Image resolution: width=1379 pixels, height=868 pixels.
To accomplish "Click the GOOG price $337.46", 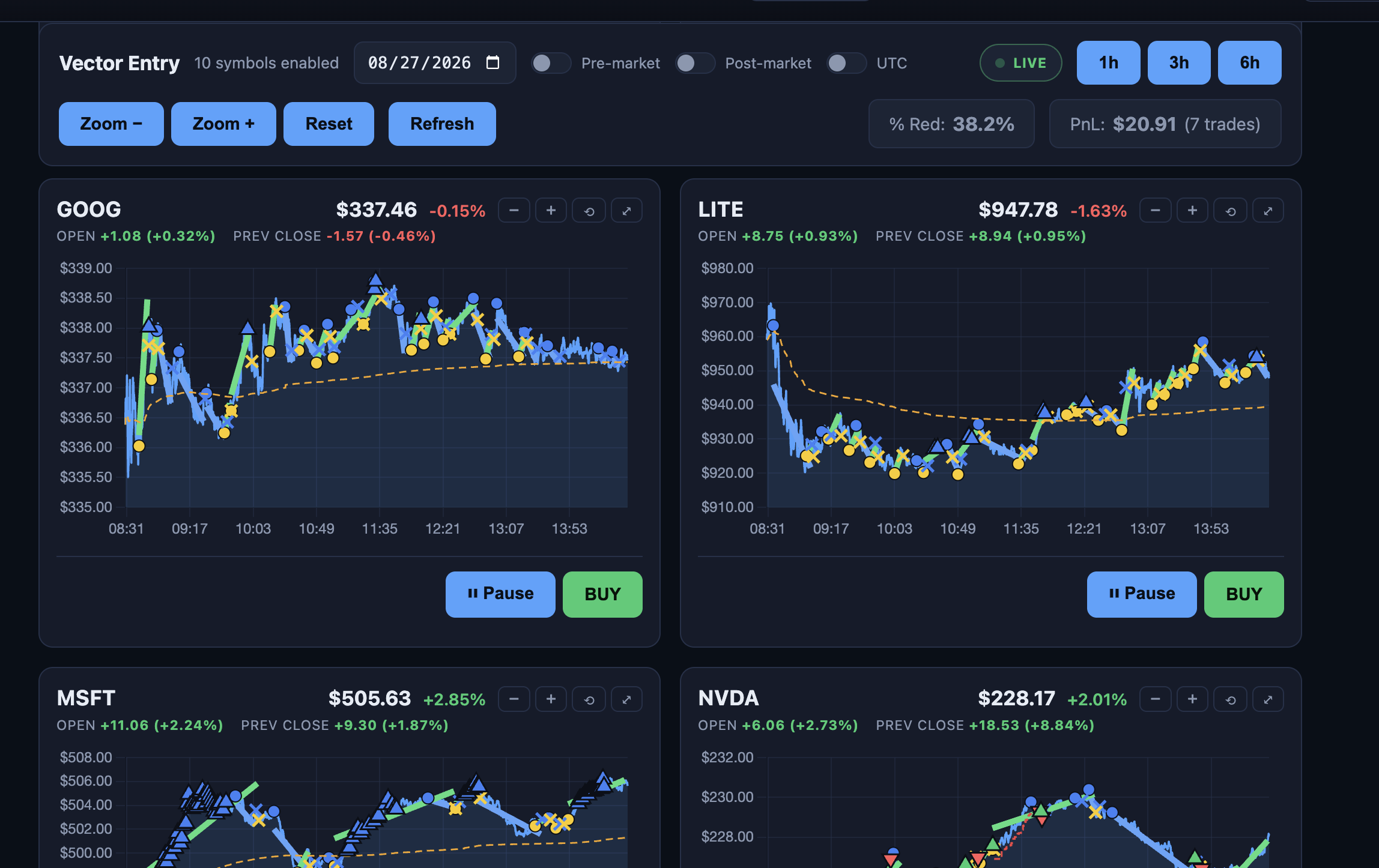I will tap(376, 210).
